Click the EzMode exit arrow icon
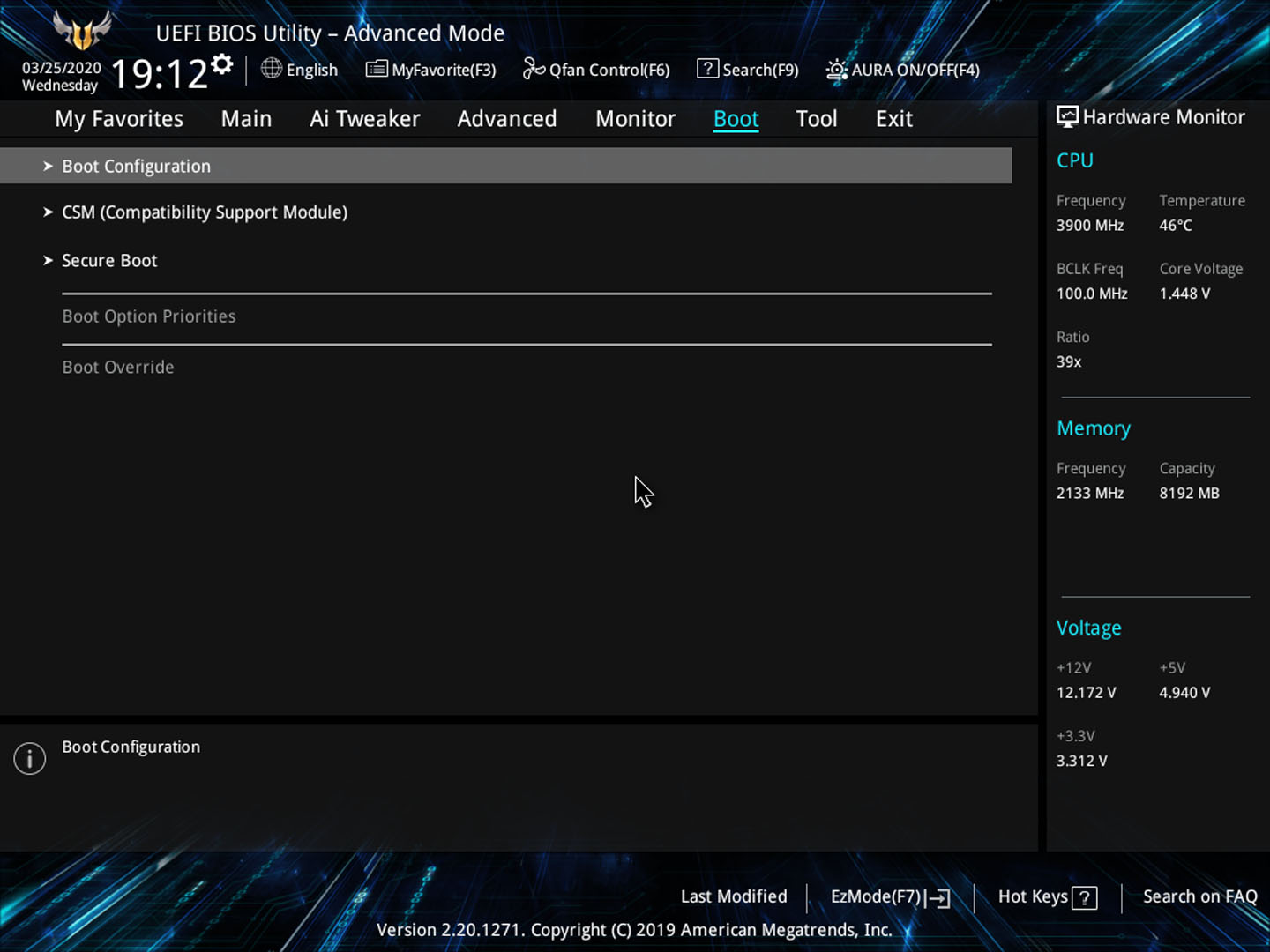The image size is (1270, 952). pos(940,897)
